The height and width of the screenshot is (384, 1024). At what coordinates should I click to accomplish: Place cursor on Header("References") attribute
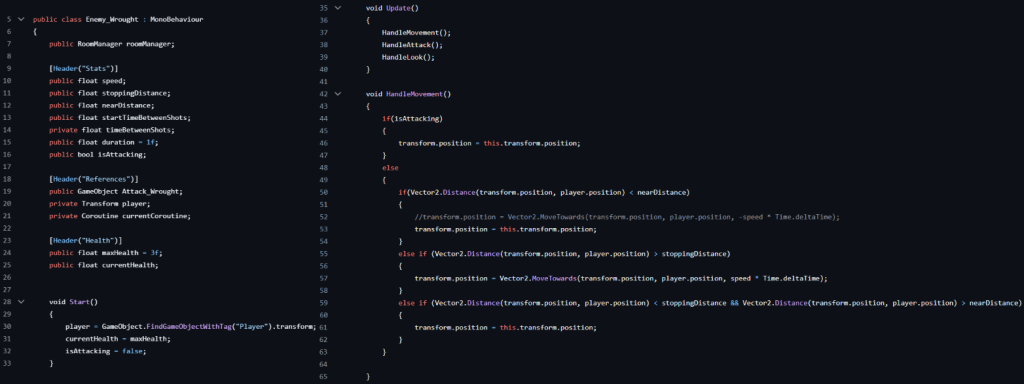[x=93, y=179]
